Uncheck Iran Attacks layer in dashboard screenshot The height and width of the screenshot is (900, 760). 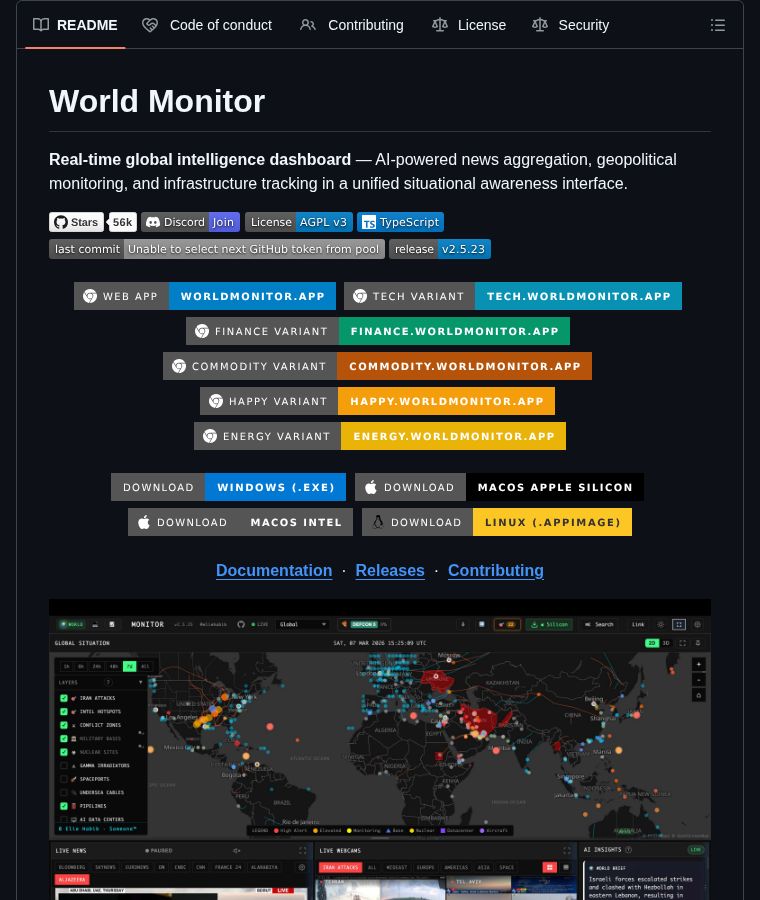(x=64, y=698)
